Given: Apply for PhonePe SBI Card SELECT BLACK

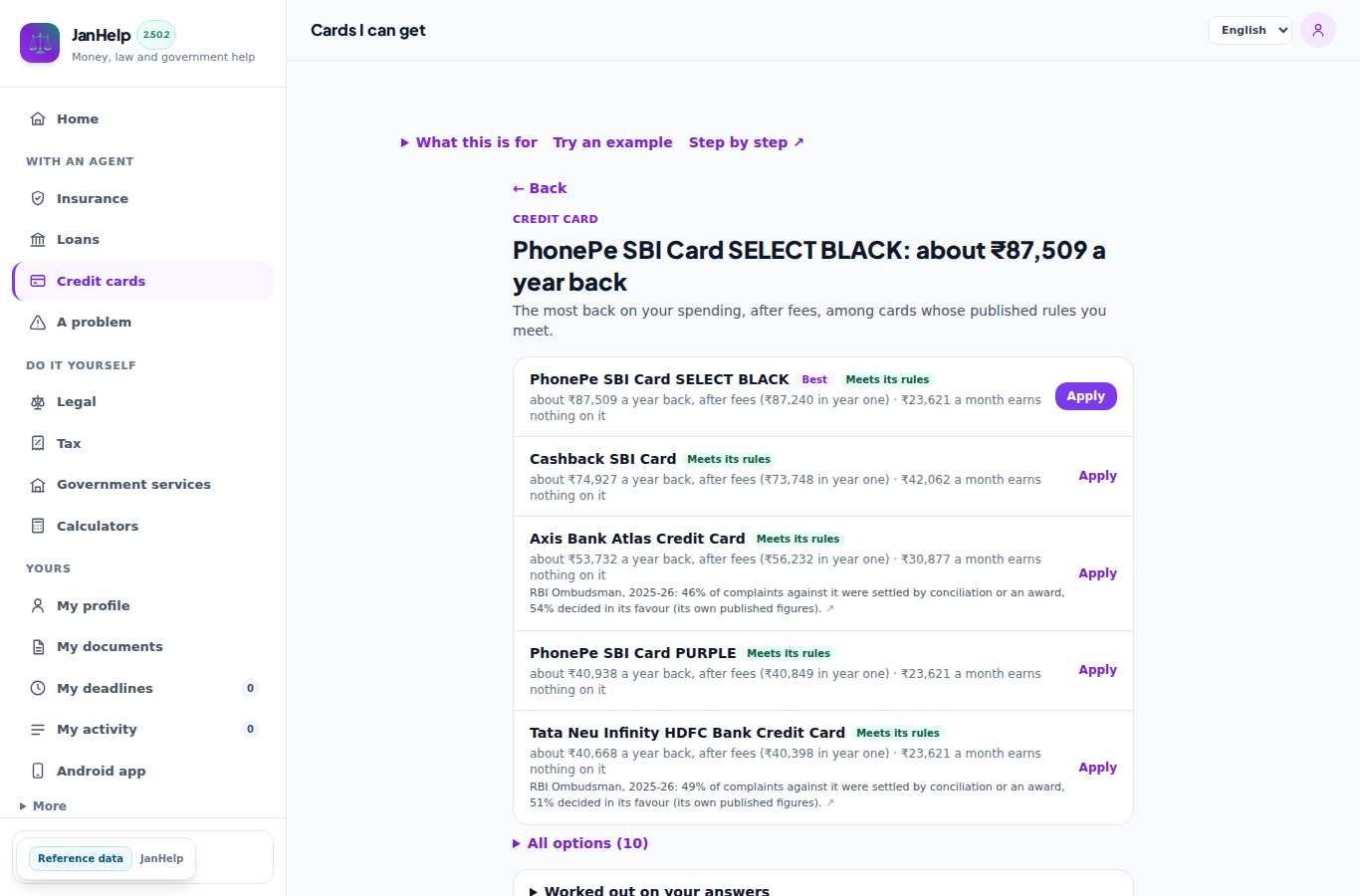Looking at the screenshot, I should click(x=1086, y=396).
